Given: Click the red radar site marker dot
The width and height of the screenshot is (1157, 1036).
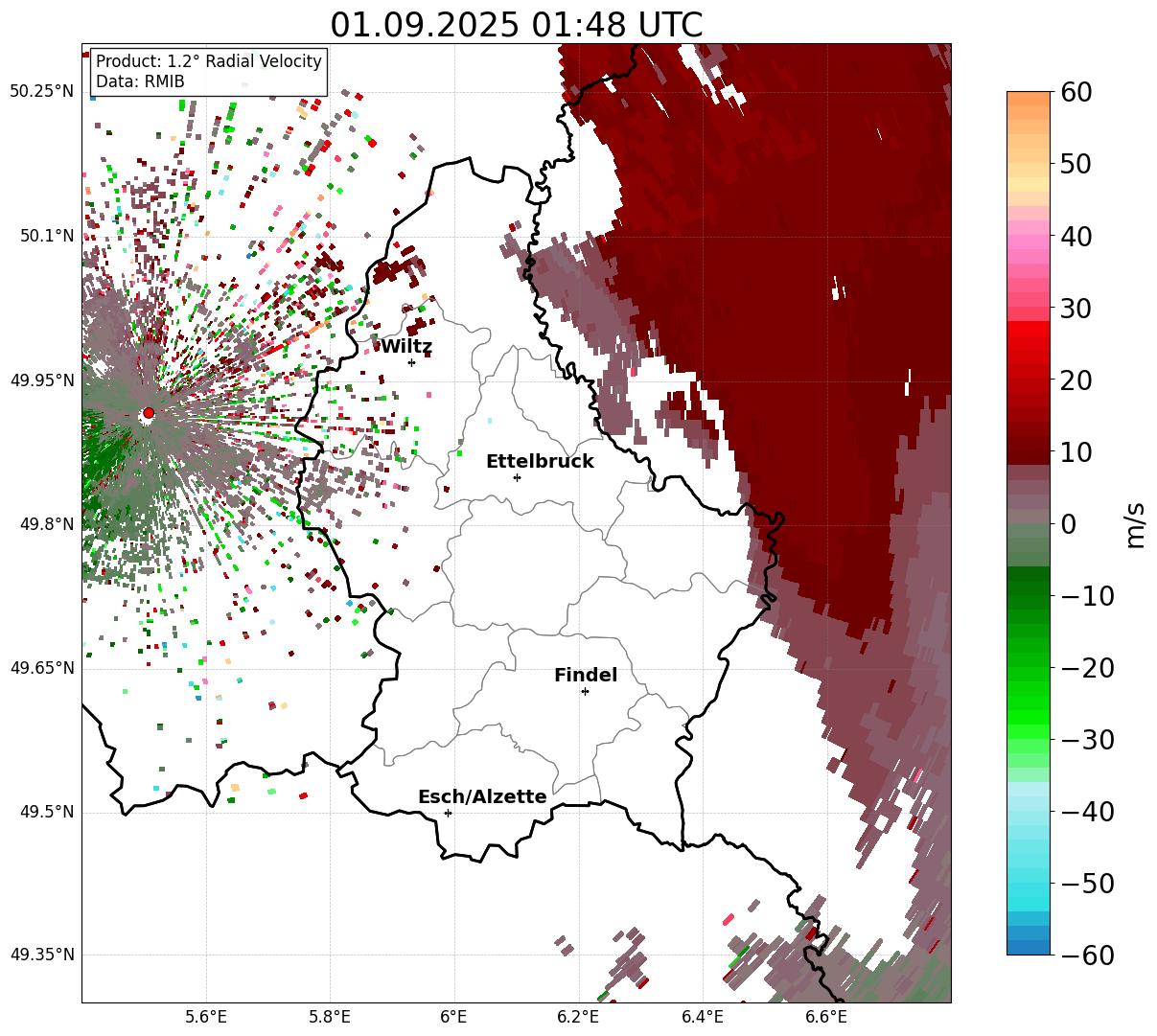Looking at the screenshot, I should 148,413.
